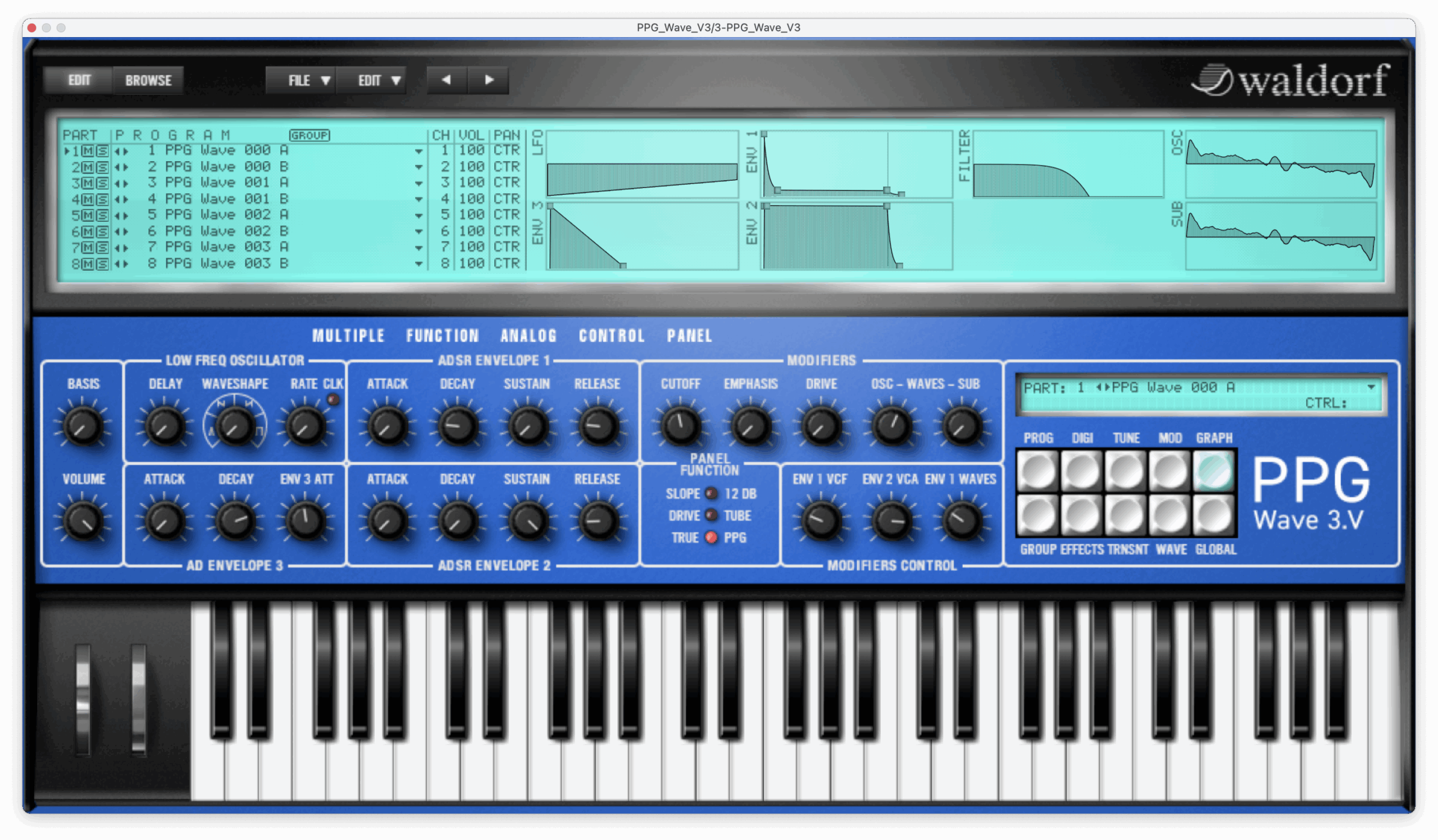Click the ENV 3 graph display

[x=642, y=236]
